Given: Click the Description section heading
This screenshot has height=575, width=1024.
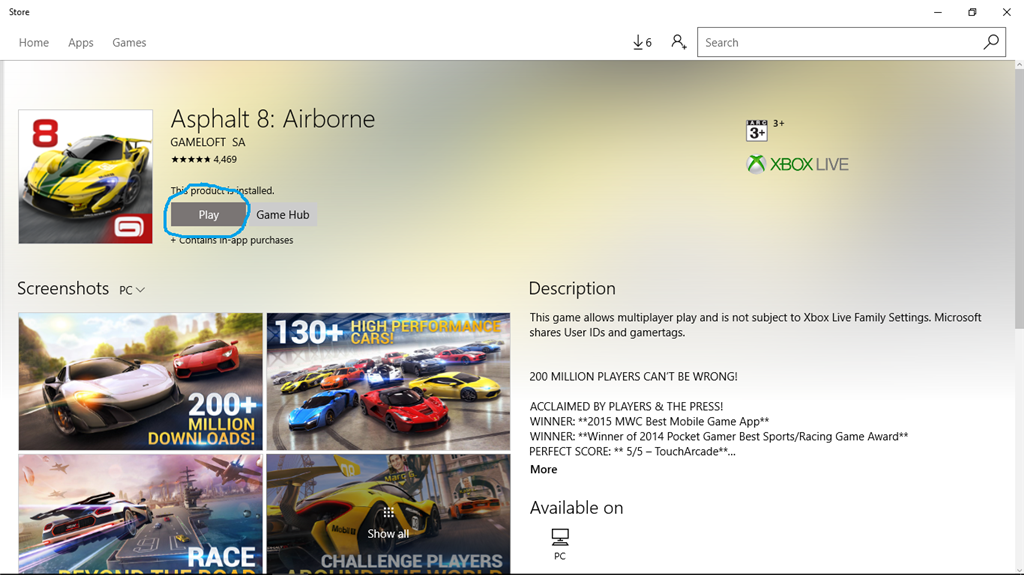Looking at the screenshot, I should (x=572, y=288).
